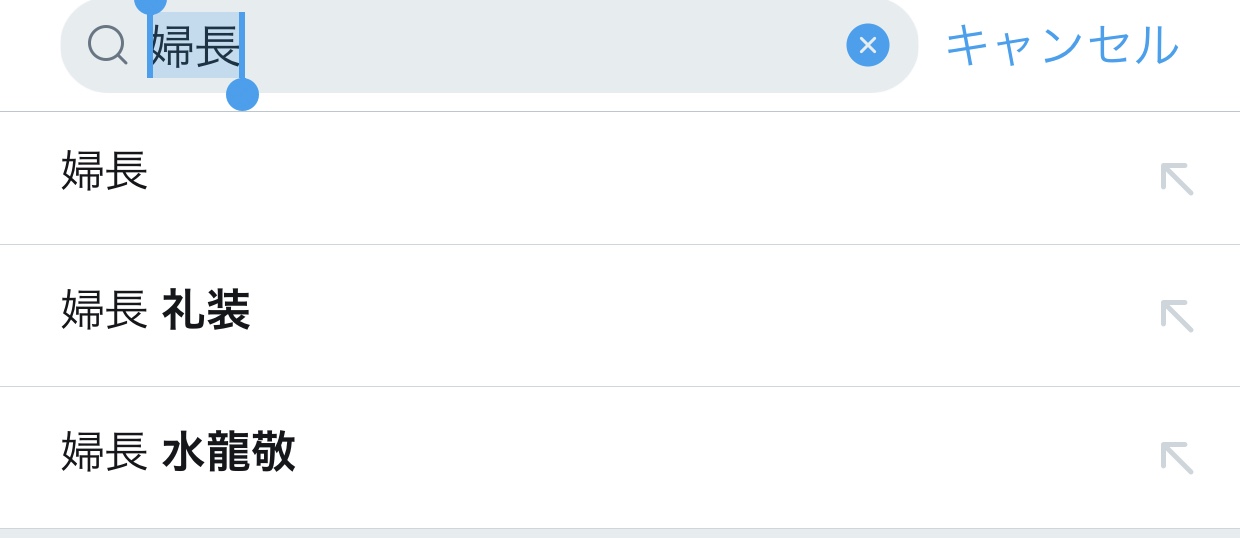Viewport: 1240px width, 538px height.
Task: Tap the gray area below the suggestions
Action: coord(620,533)
